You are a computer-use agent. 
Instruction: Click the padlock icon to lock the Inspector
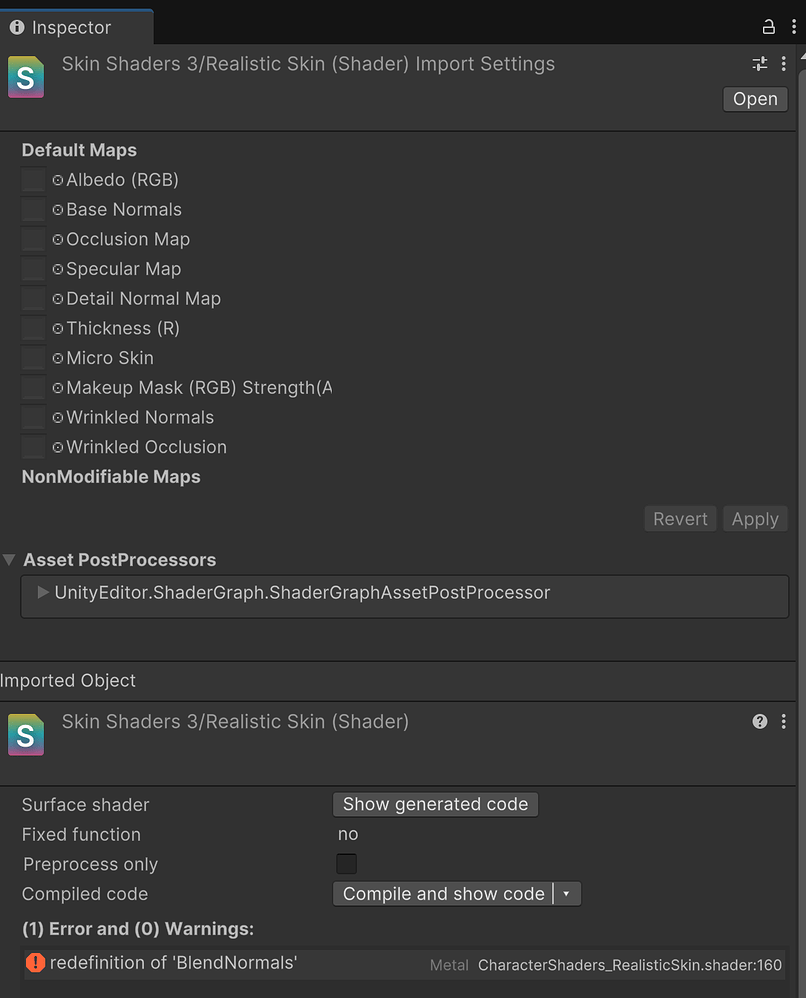click(x=768, y=27)
